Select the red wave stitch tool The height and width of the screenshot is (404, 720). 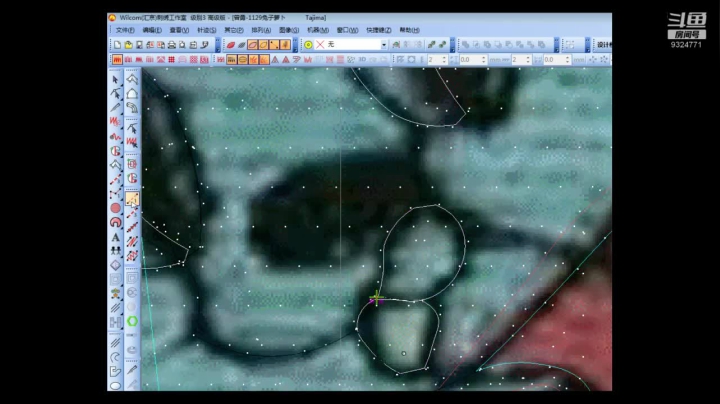click(115, 136)
